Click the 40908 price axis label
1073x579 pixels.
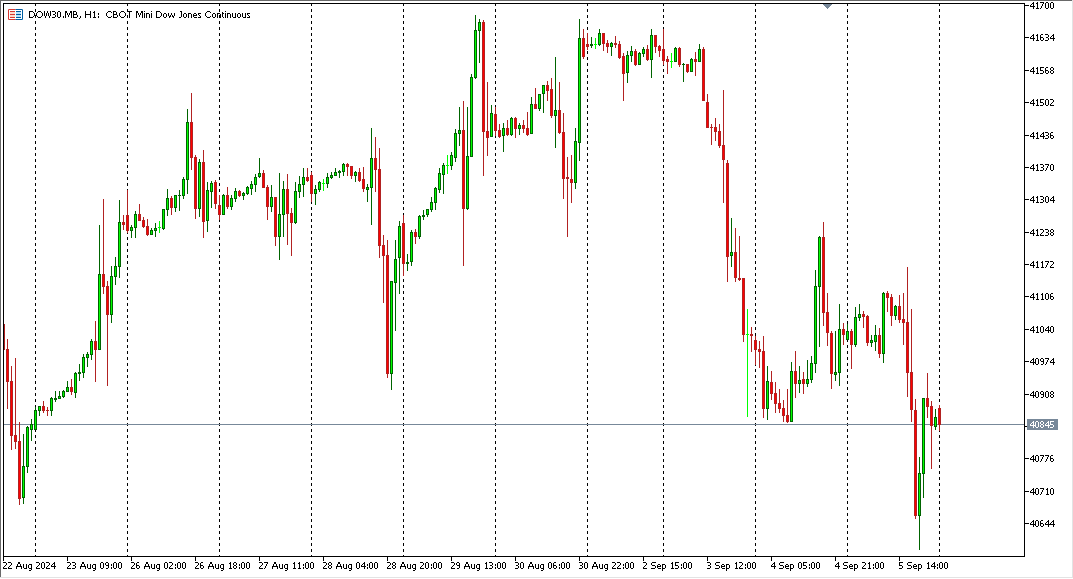1042,395
